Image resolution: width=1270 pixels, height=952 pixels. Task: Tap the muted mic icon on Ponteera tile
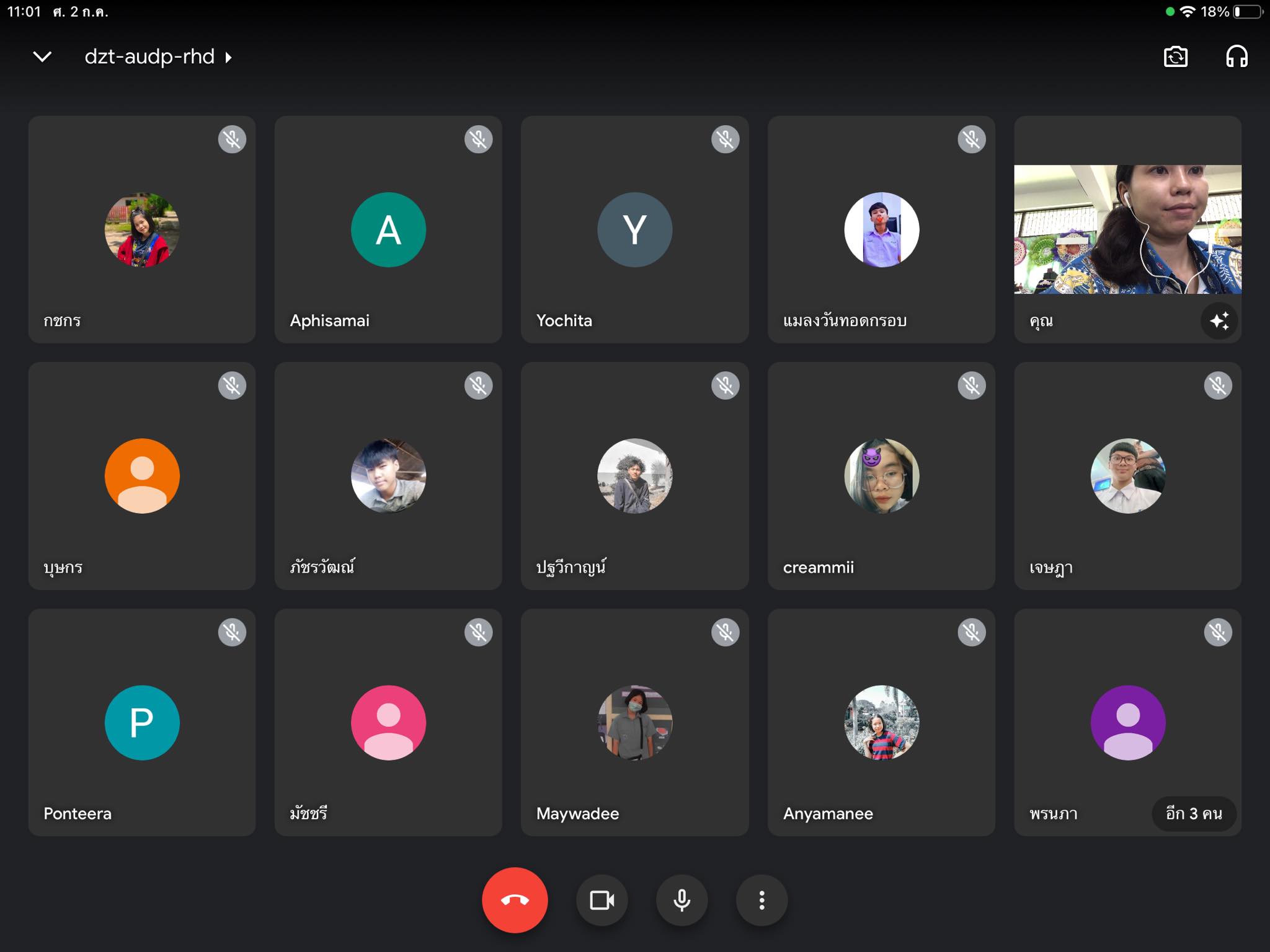[x=232, y=632]
